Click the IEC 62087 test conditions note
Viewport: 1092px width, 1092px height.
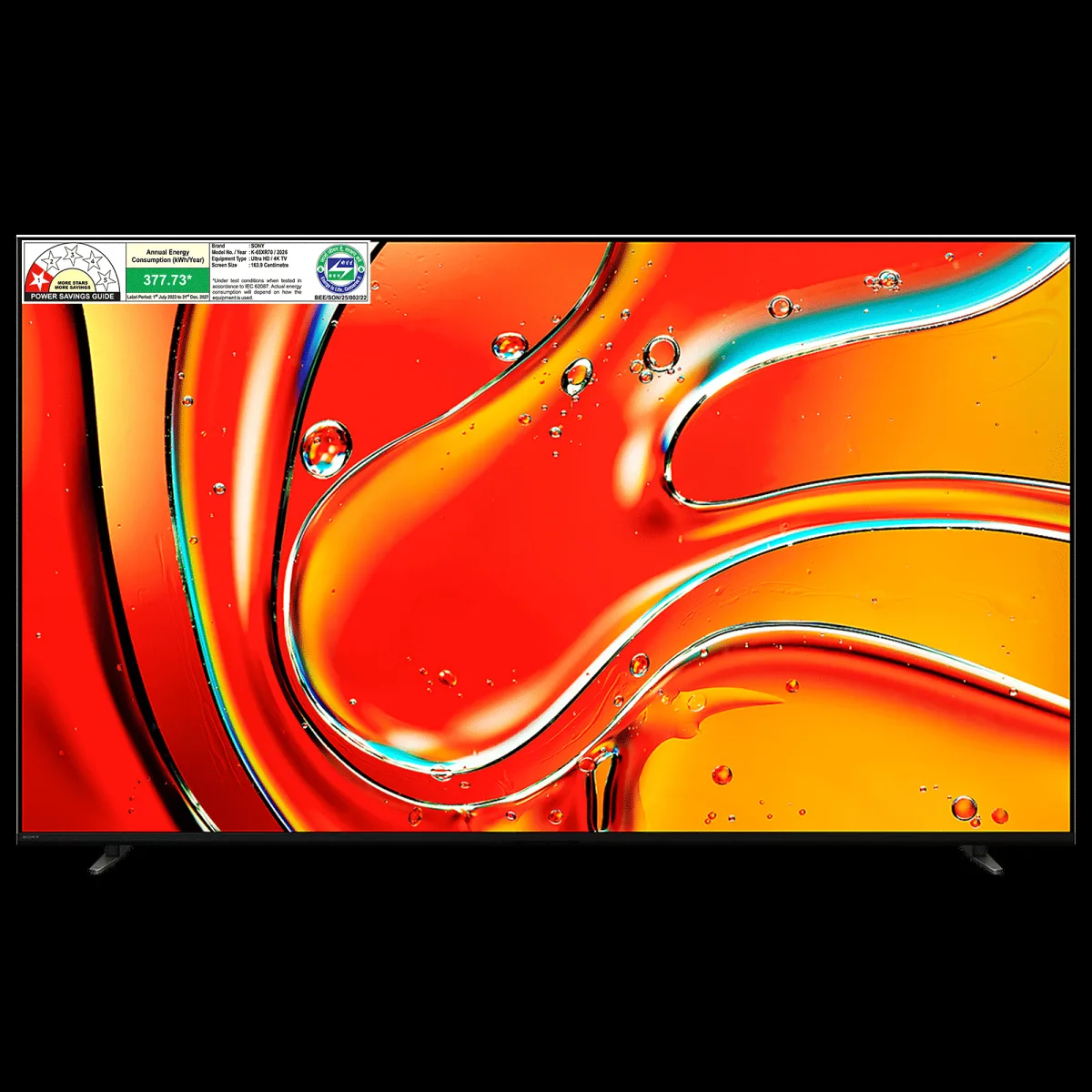tap(257, 288)
